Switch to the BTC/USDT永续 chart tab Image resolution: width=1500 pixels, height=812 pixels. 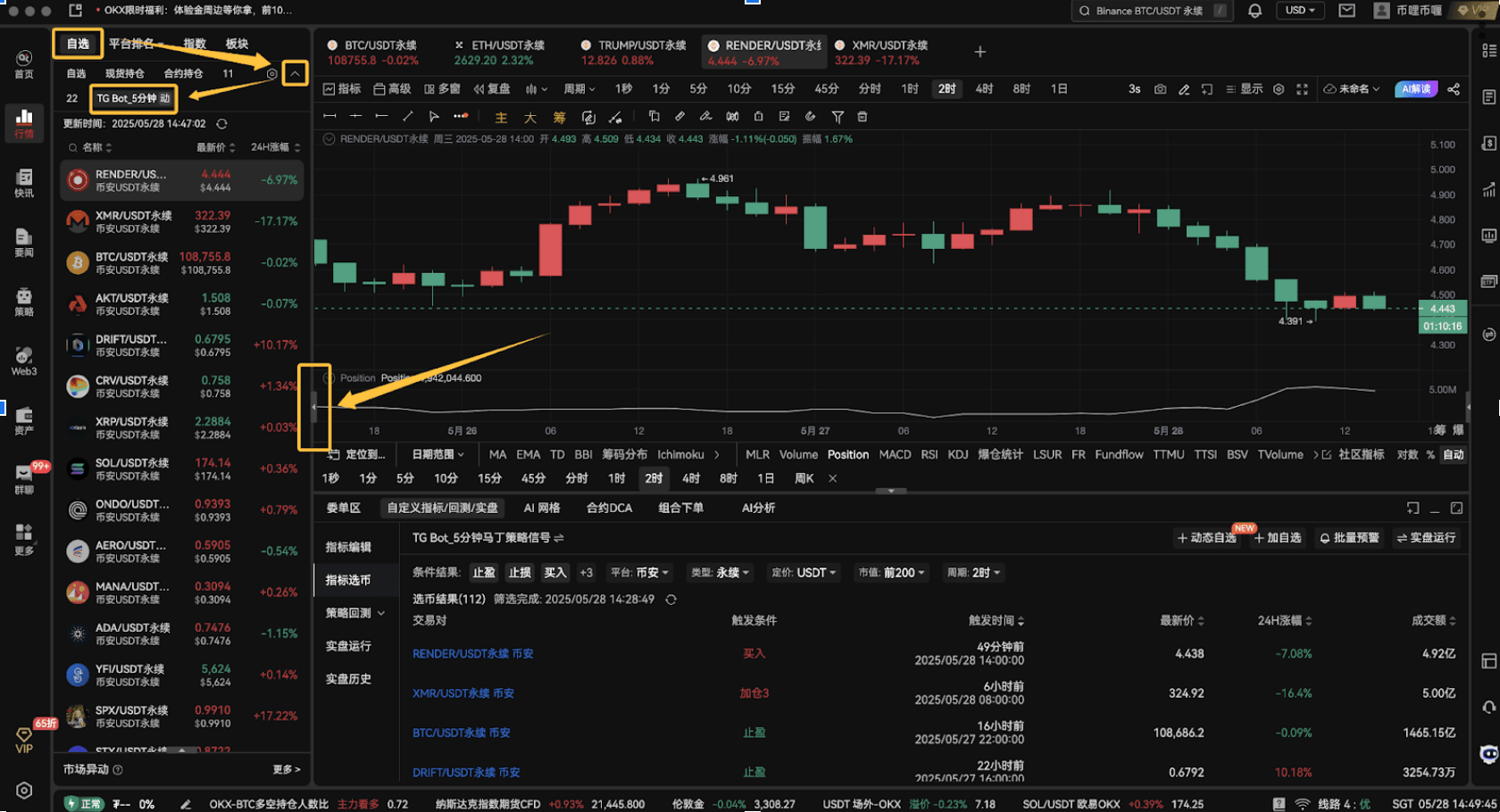(x=373, y=53)
